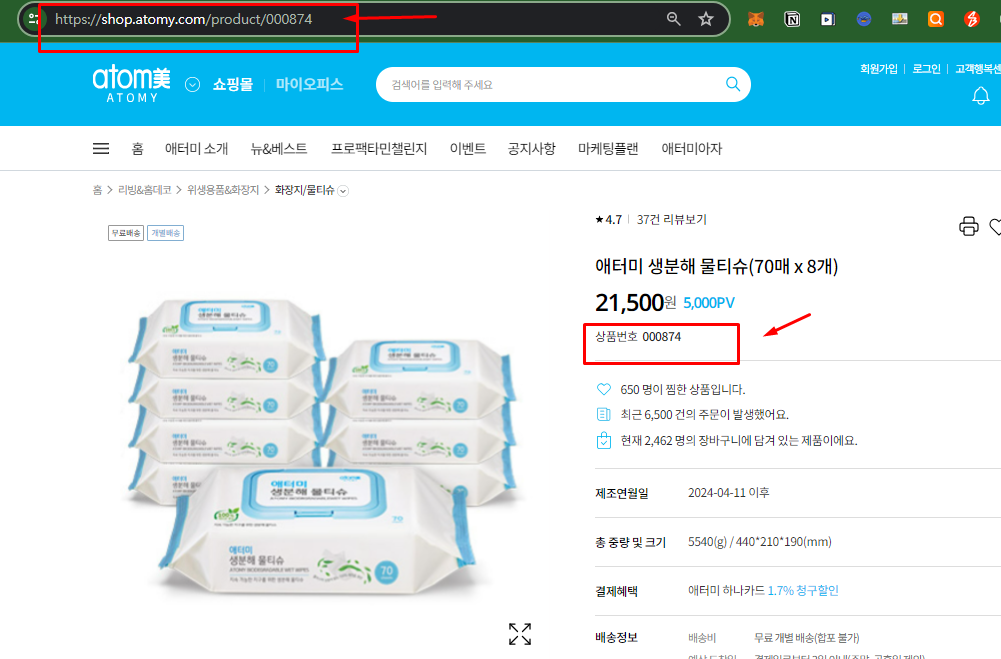Click the blue round extension icon

pyautogui.click(x=864, y=19)
